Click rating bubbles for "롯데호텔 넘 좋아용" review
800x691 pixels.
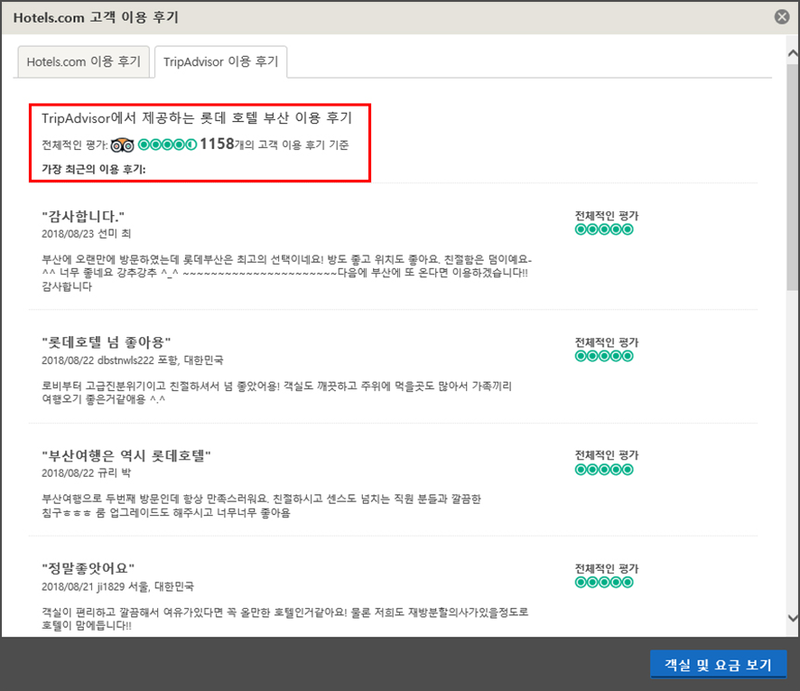(x=604, y=356)
